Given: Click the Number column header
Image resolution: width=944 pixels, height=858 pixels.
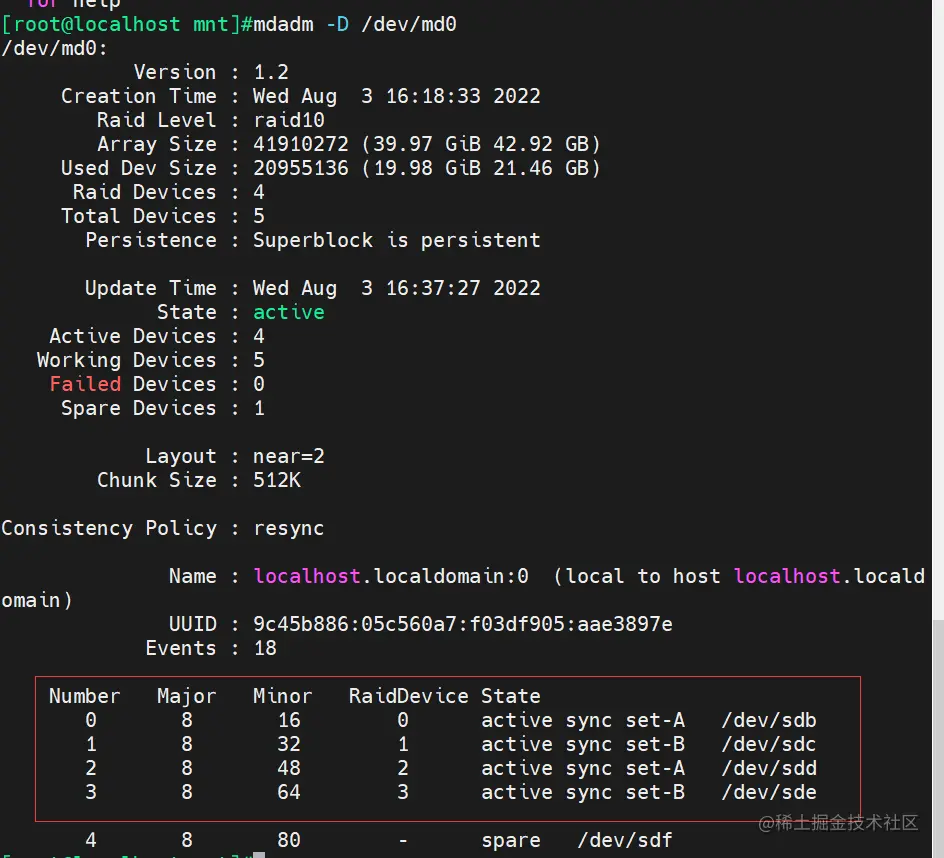Looking at the screenshot, I should (84, 696).
